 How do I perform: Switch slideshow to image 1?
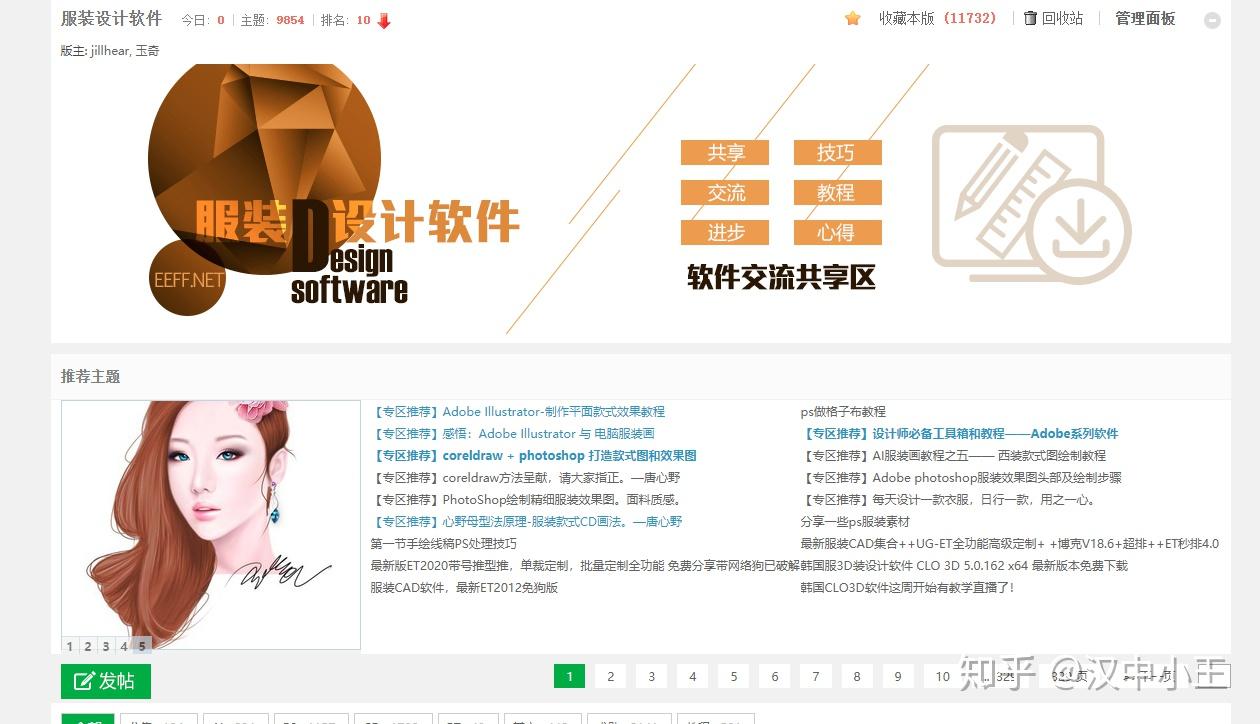(x=70, y=646)
